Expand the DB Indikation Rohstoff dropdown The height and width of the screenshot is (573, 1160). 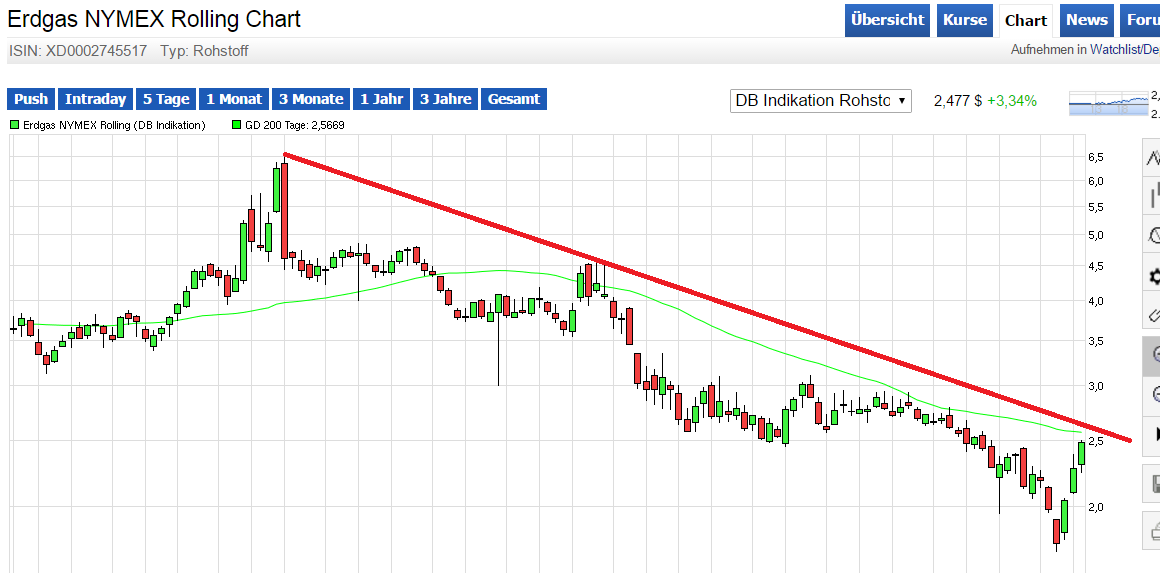(x=820, y=100)
